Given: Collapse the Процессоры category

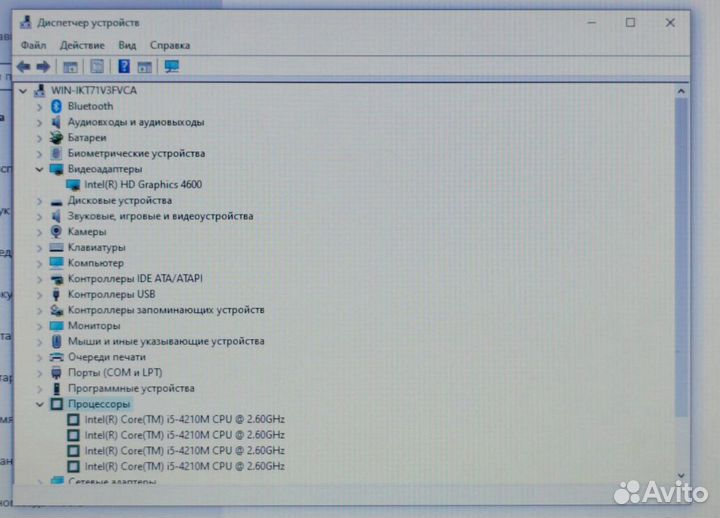Looking at the screenshot, I should (x=39, y=405).
